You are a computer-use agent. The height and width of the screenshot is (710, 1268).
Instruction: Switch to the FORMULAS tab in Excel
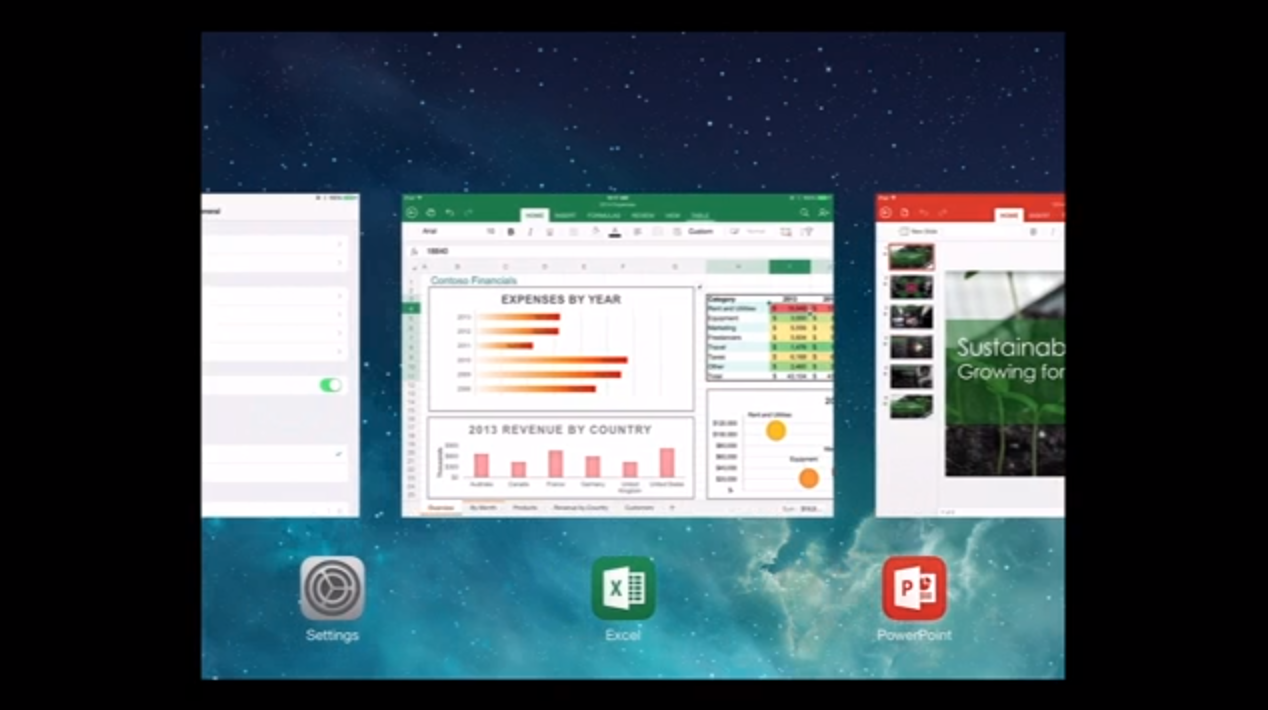point(603,215)
